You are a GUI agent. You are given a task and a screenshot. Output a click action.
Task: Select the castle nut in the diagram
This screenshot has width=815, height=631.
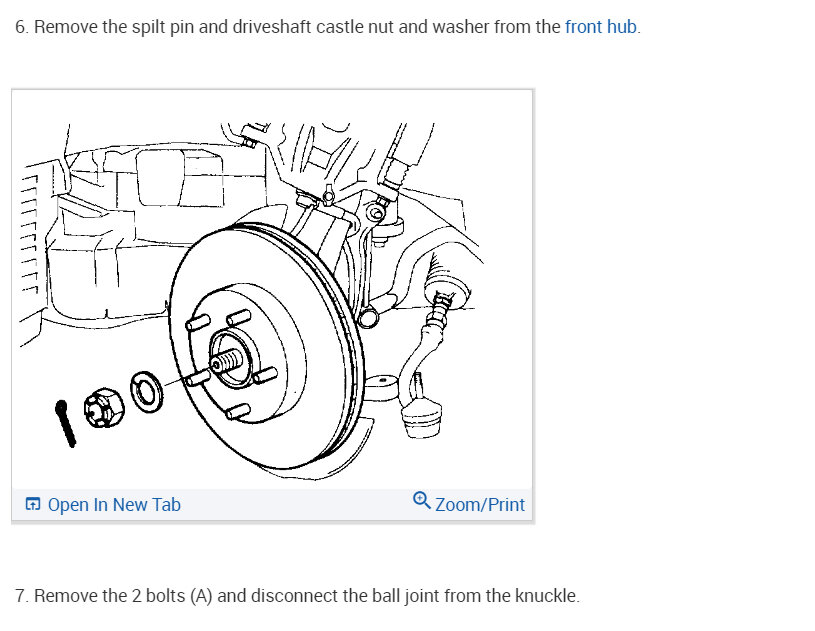pyautogui.click(x=104, y=407)
